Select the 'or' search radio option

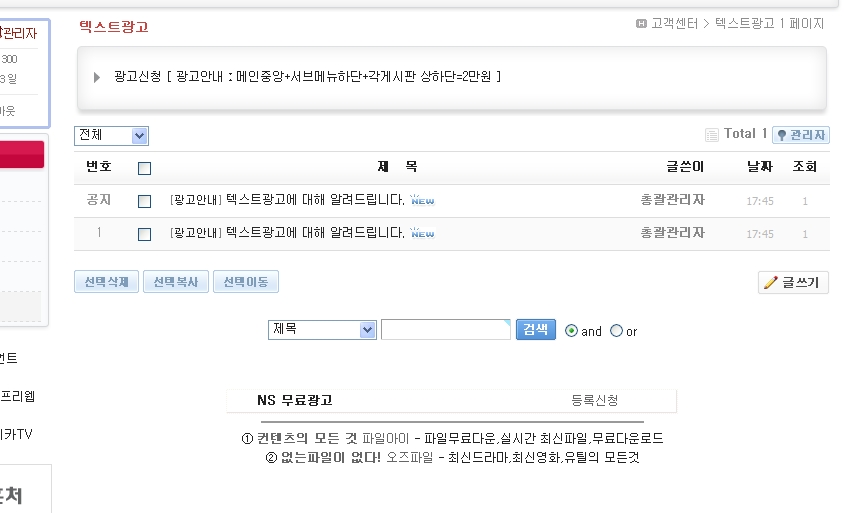pos(616,331)
